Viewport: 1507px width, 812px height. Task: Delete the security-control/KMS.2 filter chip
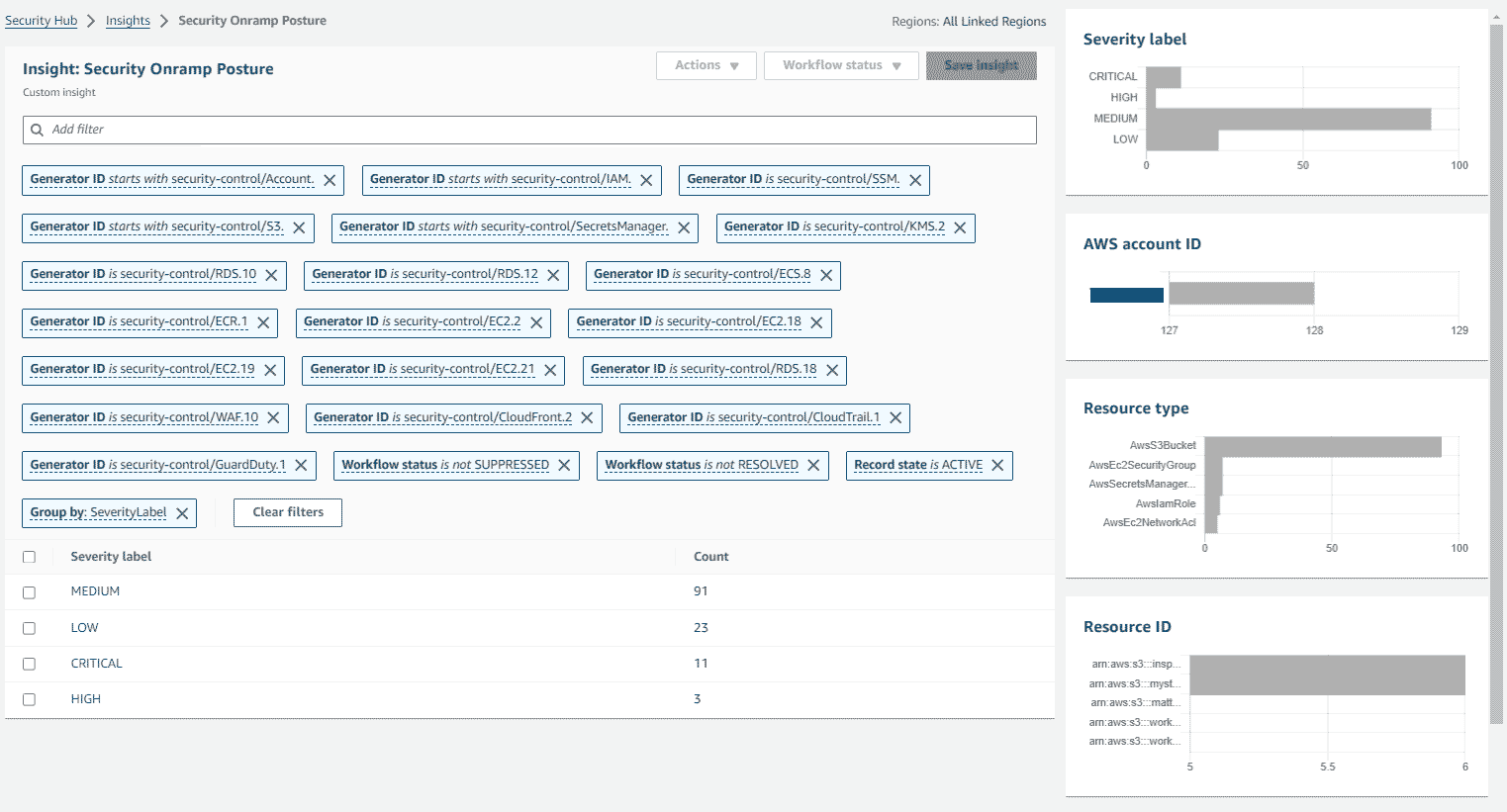tap(960, 227)
